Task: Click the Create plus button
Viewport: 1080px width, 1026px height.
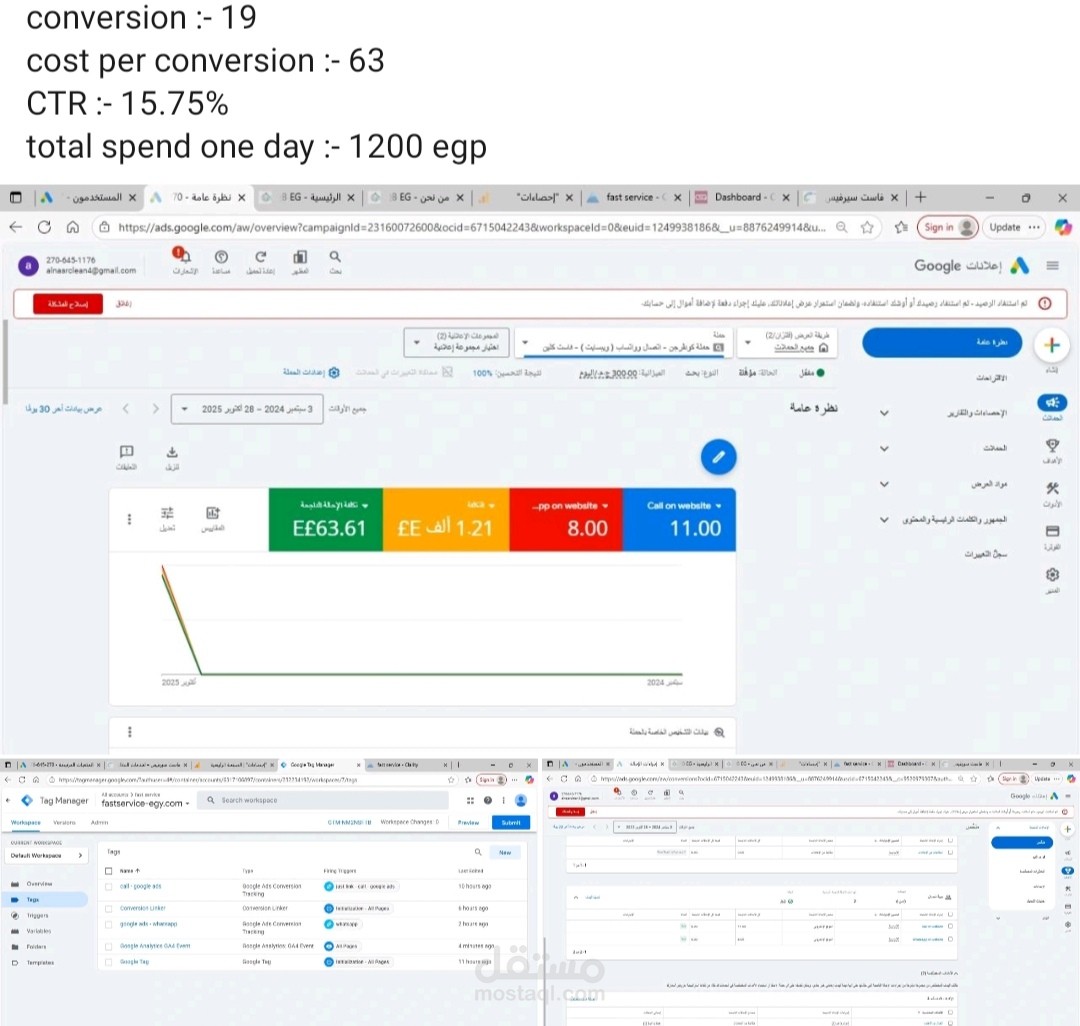Action: point(1052,345)
